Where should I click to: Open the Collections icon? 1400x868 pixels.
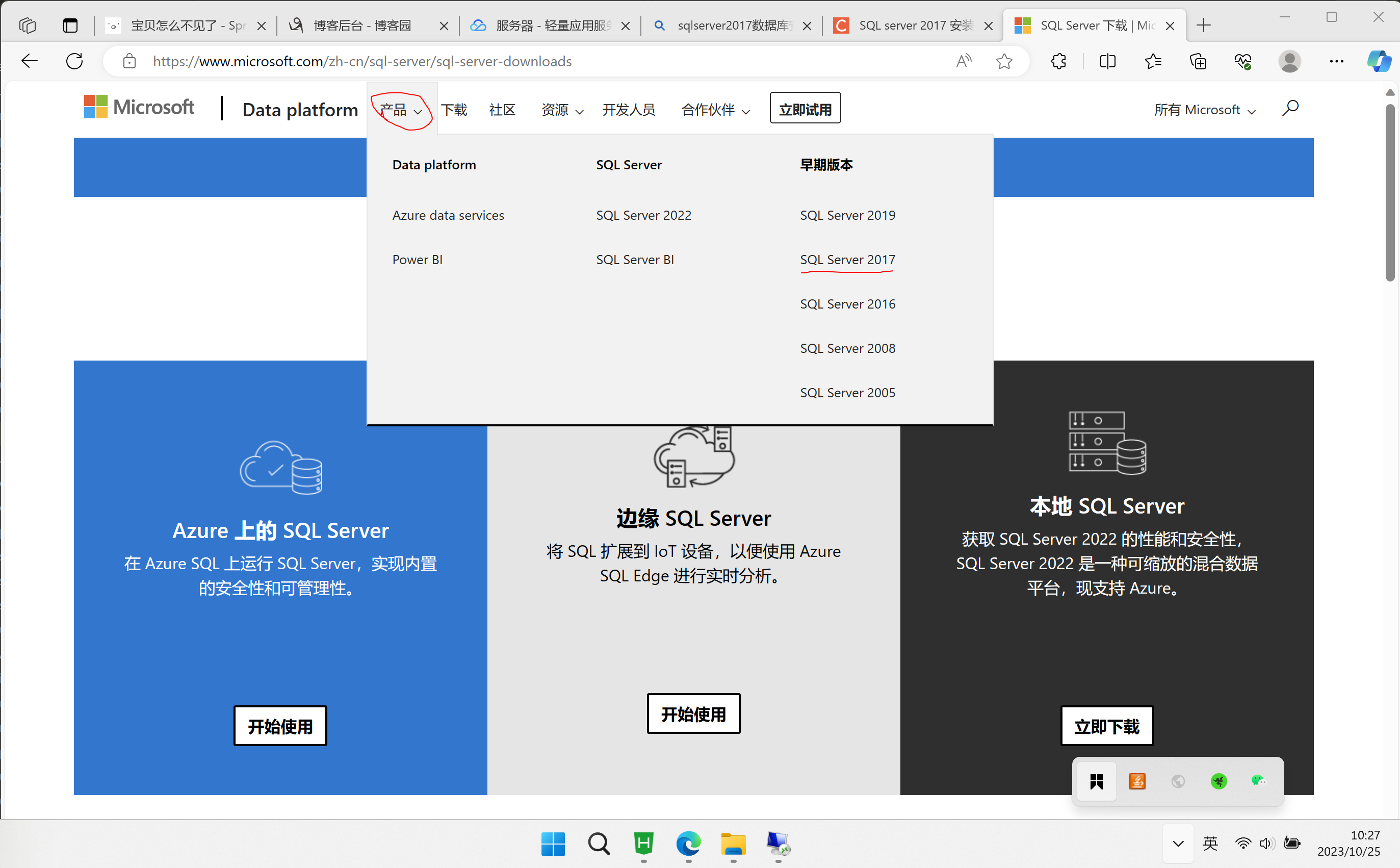click(x=1198, y=61)
